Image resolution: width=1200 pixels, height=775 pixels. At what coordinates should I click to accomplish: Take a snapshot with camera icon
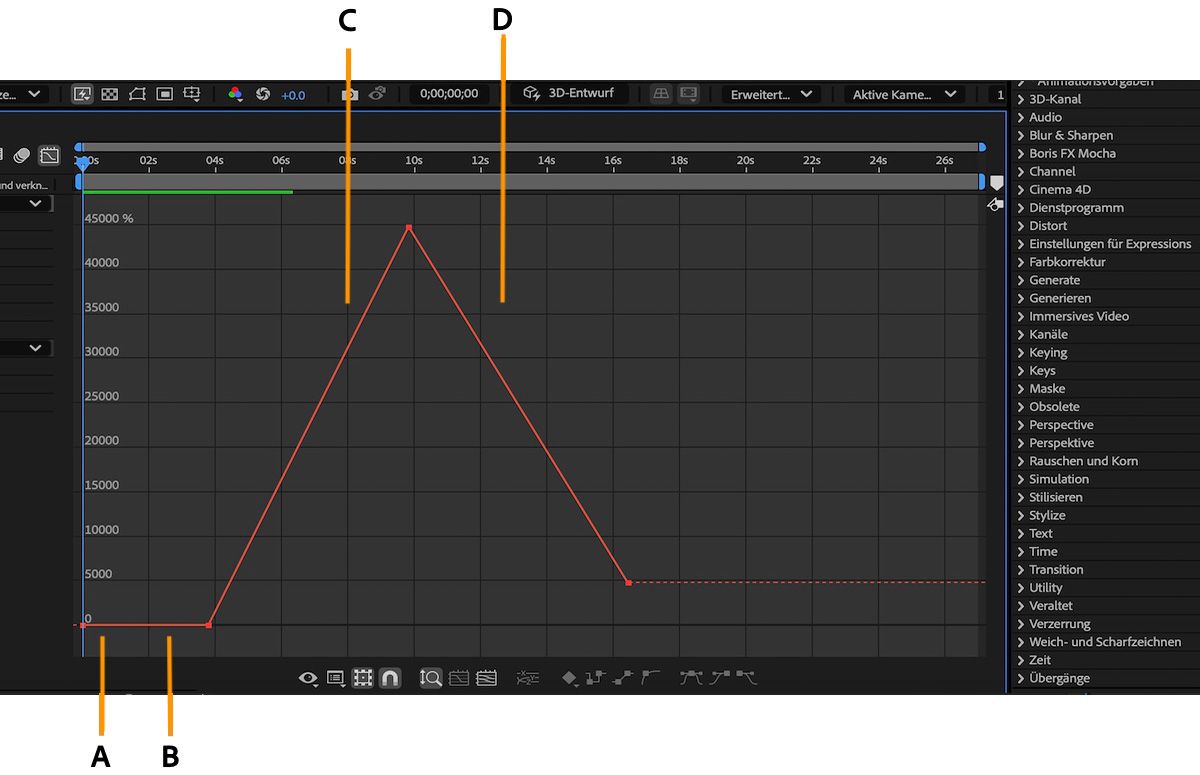click(x=350, y=94)
